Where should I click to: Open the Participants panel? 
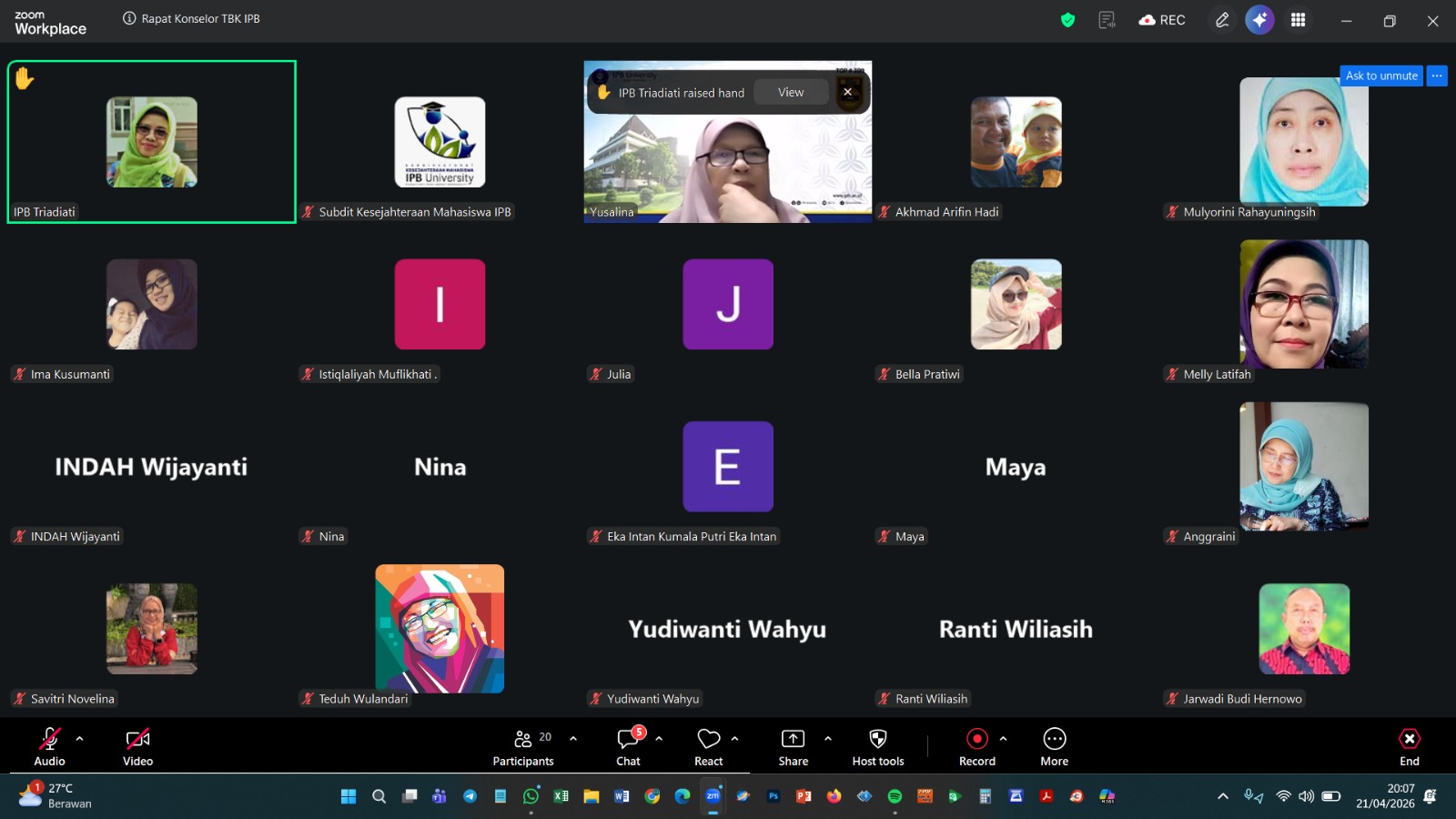[x=523, y=746]
